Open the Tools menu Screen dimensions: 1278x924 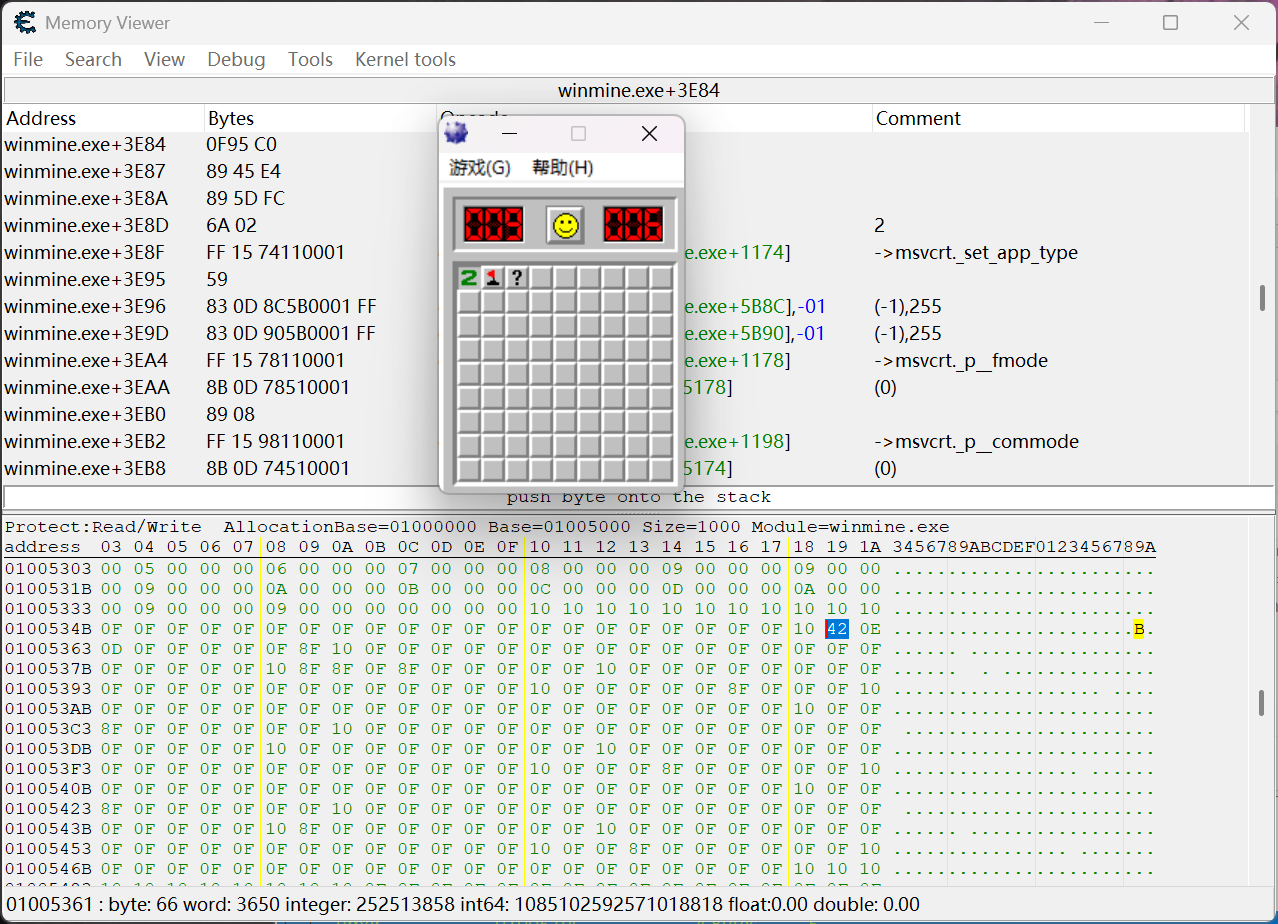pos(310,59)
